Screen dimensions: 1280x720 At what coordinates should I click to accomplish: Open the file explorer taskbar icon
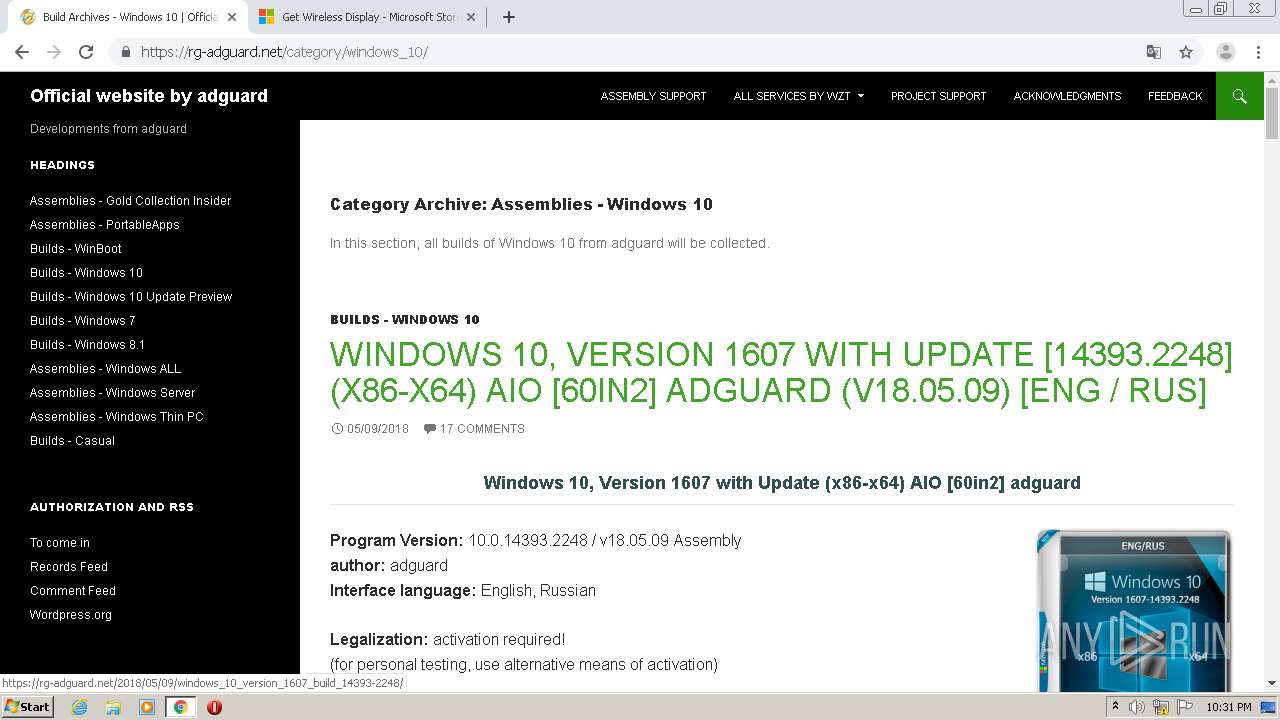click(113, 707)
